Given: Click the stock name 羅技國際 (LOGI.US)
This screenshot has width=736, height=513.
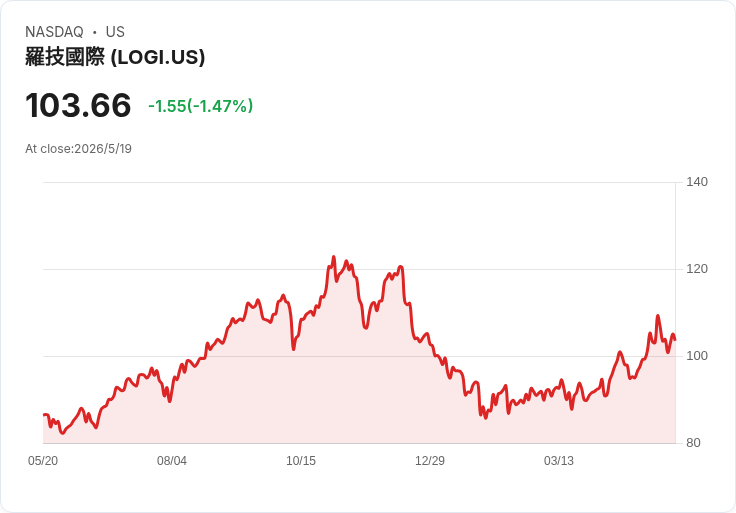Looking at the screenshot, I should pyautogui.click(x=115, y=57).
